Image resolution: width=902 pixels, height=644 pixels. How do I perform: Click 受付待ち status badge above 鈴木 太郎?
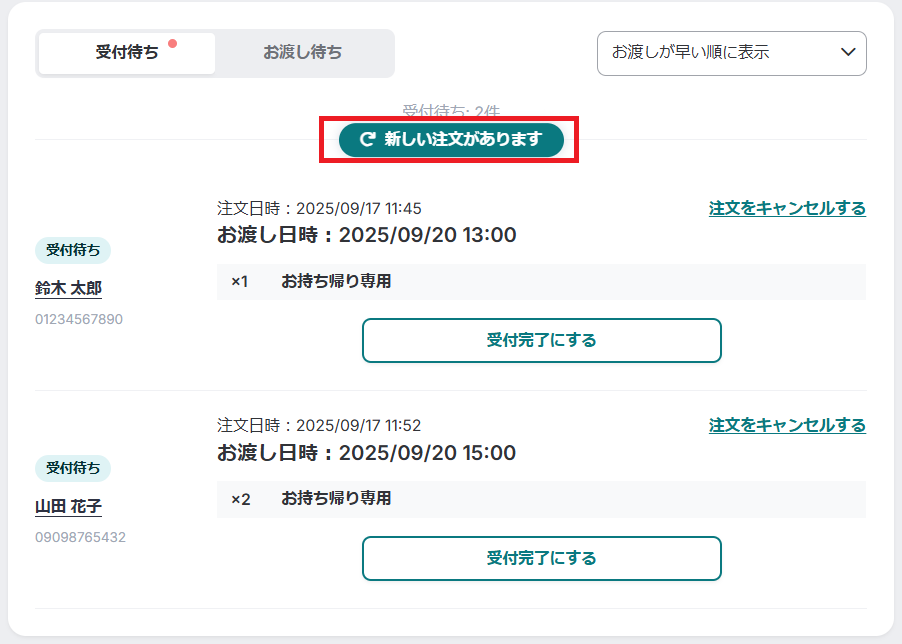73,250
